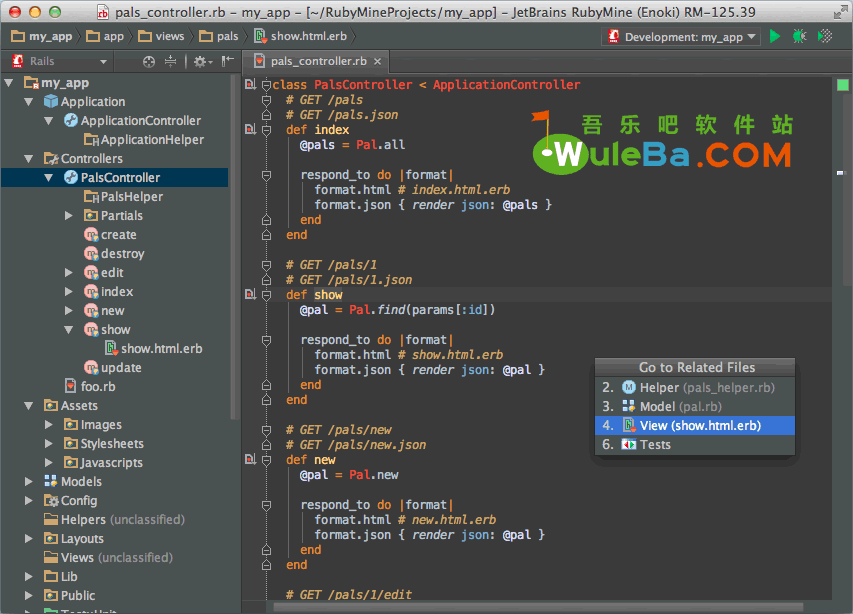This screenshot has height=614, width=853.
Task: Expand the Stylesheets folder
Action: pos(48,443)
